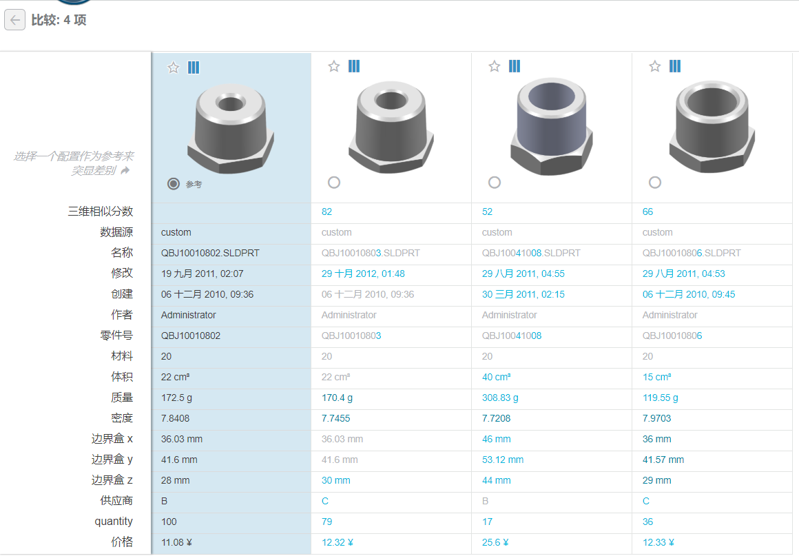This screenshot has height=556, width=799.
Task: Click the compare icon above second part
Action: (354, 67)
